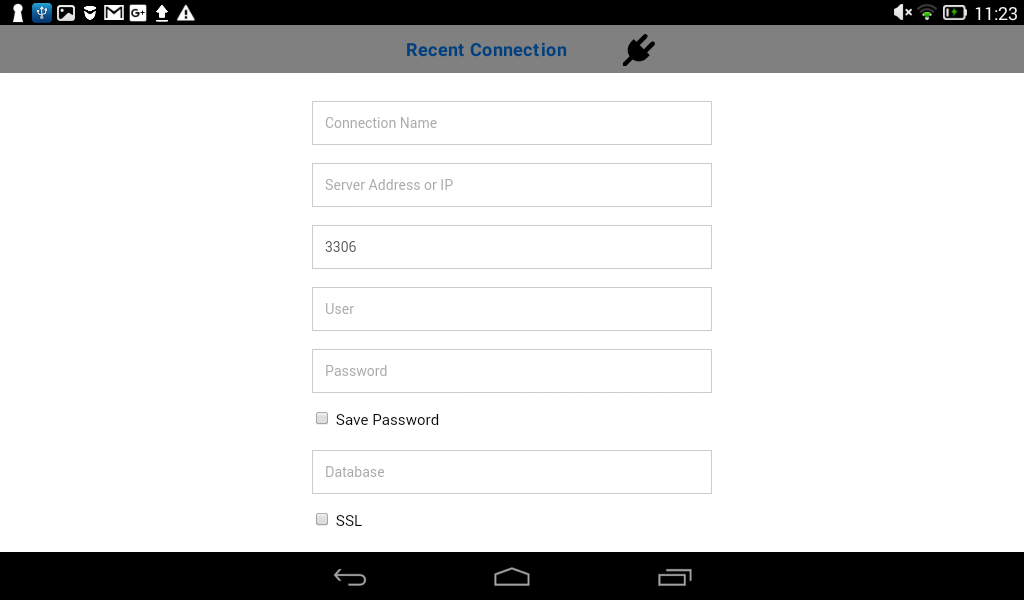This screenshot has height=600, width=1024.
Task: Tap the battery status icon
Action: [954, 12]
